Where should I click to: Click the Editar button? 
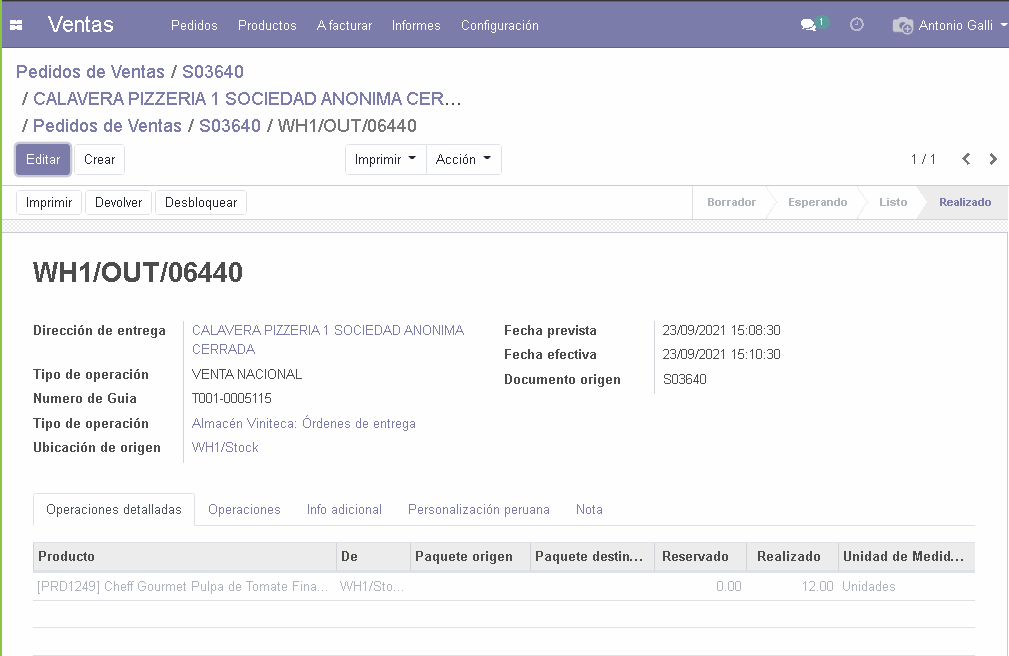pos(43,160)
